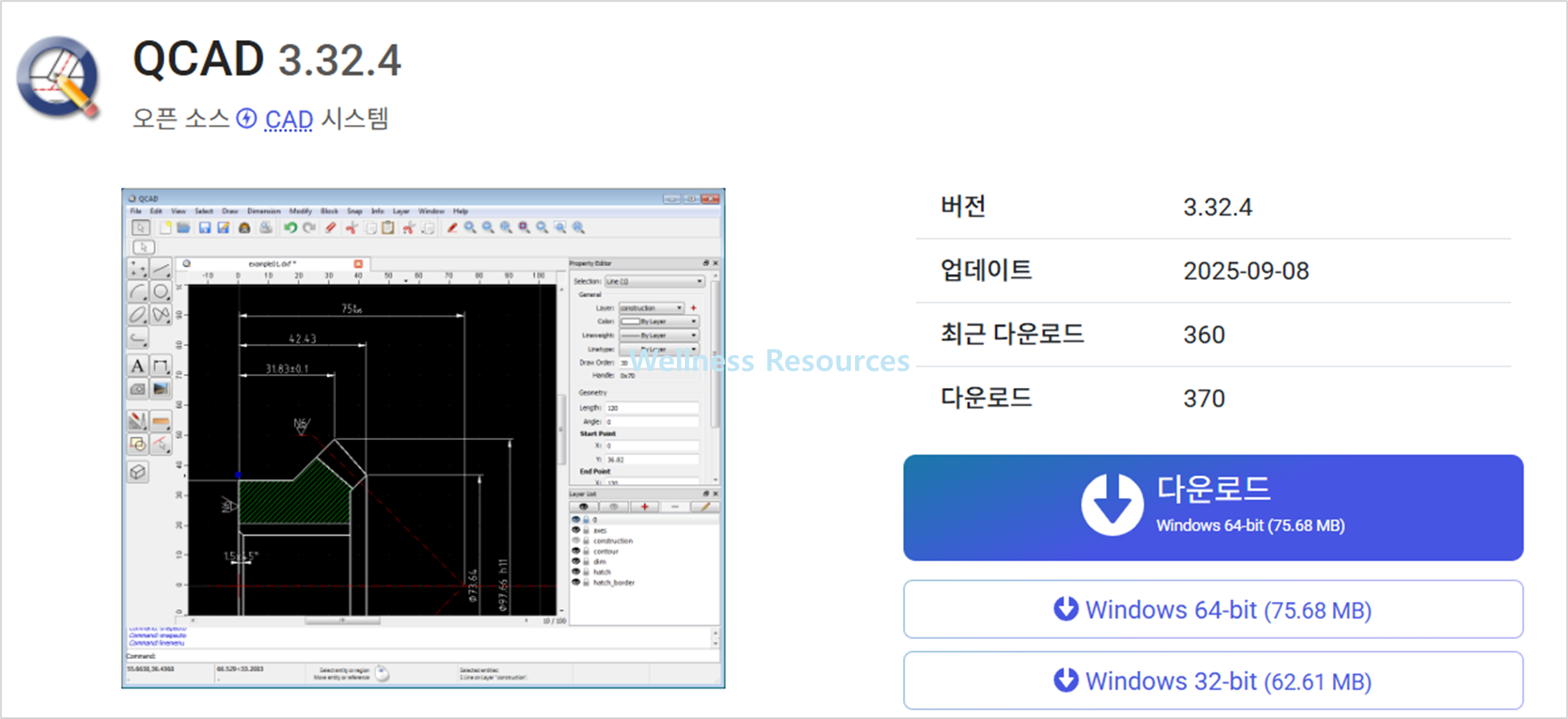Click the '다운로드' label in the info table

point(986,398)
